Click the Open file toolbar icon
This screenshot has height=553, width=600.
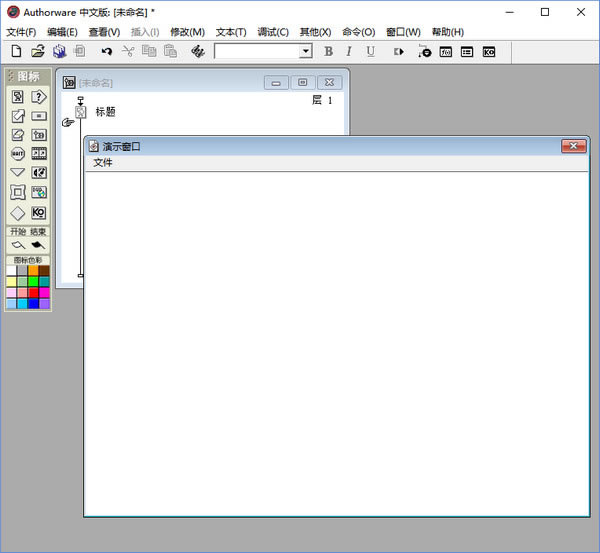38,51
